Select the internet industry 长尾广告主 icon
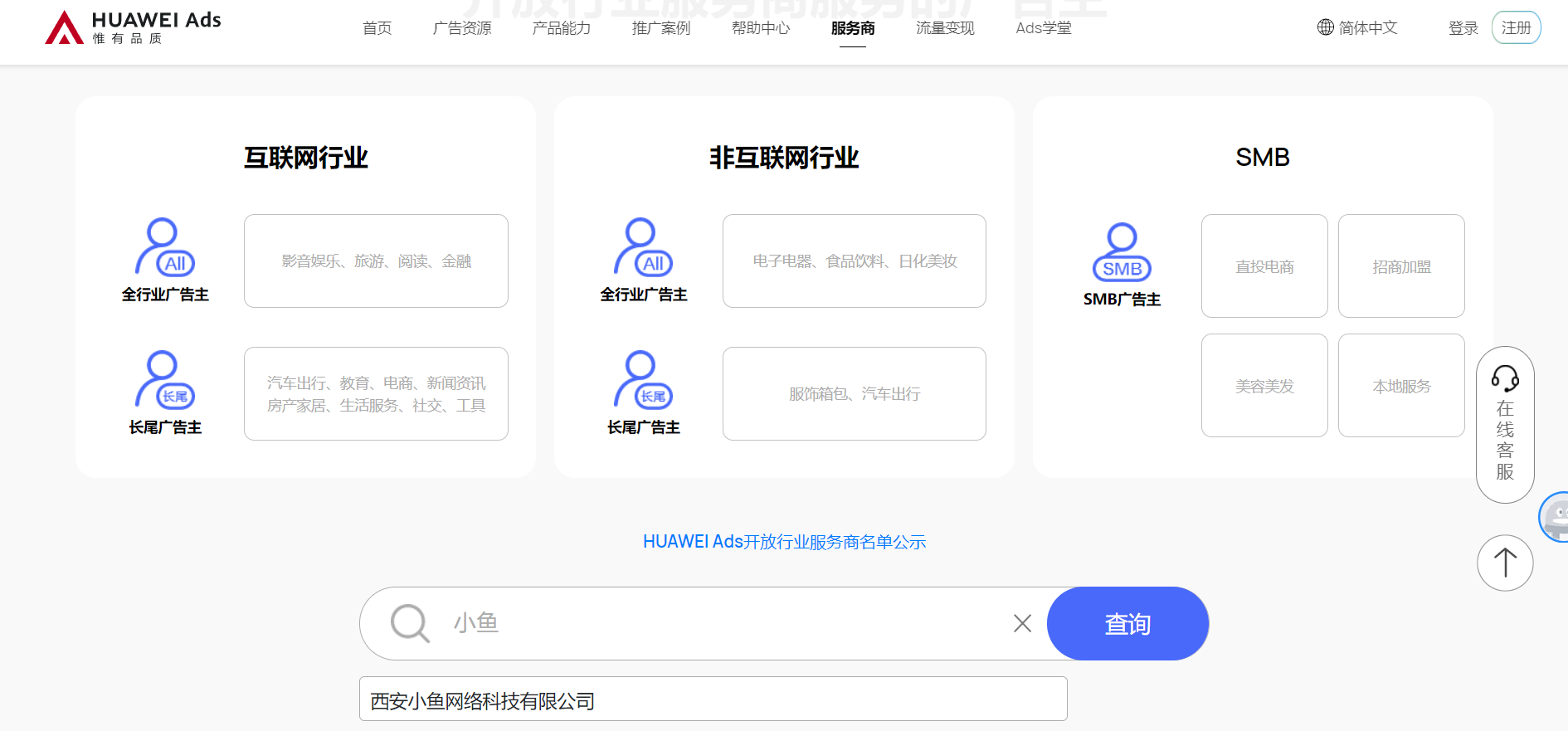 (164, 380)
